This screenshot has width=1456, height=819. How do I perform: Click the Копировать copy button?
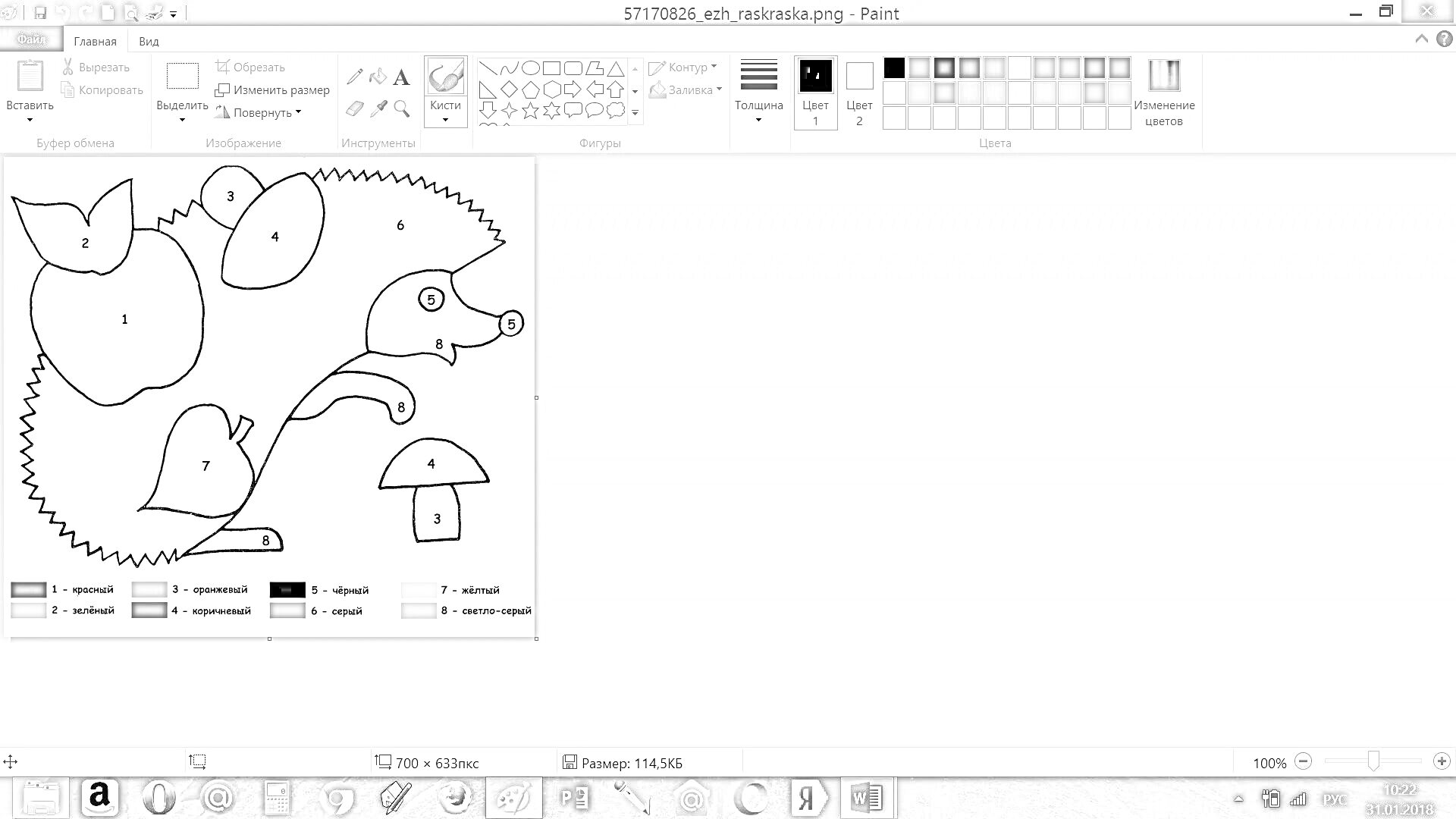tap(102, 90)
